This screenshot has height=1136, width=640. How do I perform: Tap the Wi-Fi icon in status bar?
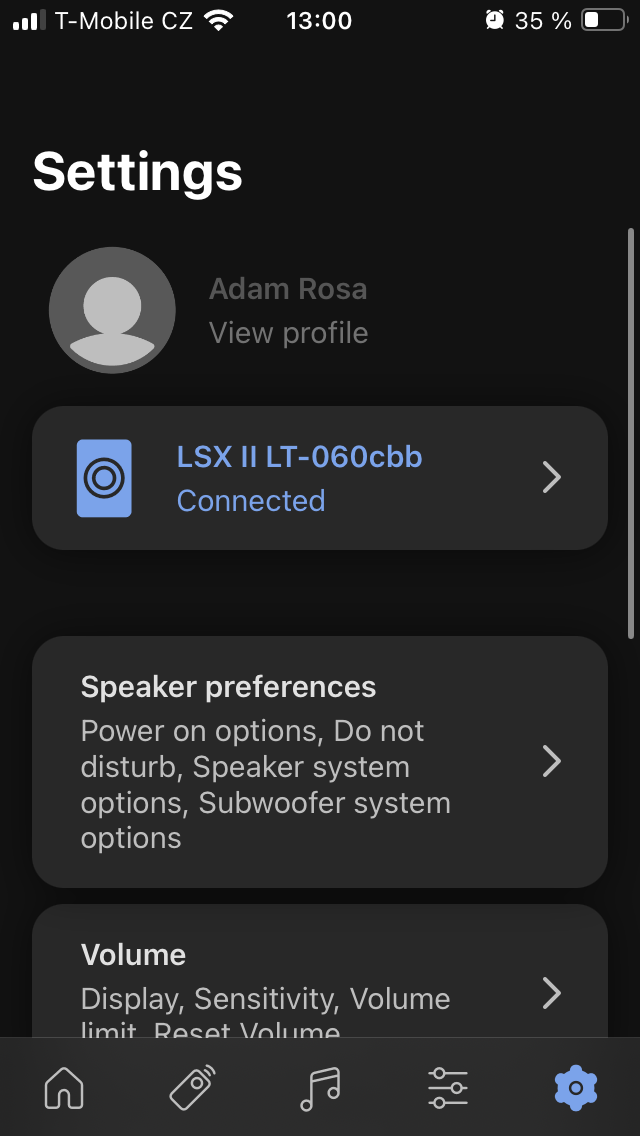(x=217, y=20)
